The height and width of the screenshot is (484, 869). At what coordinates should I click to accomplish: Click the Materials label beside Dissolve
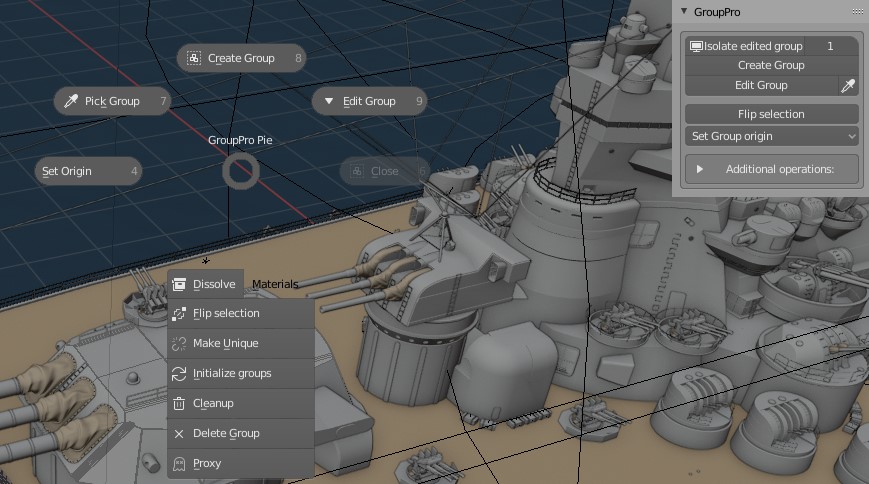275,284
